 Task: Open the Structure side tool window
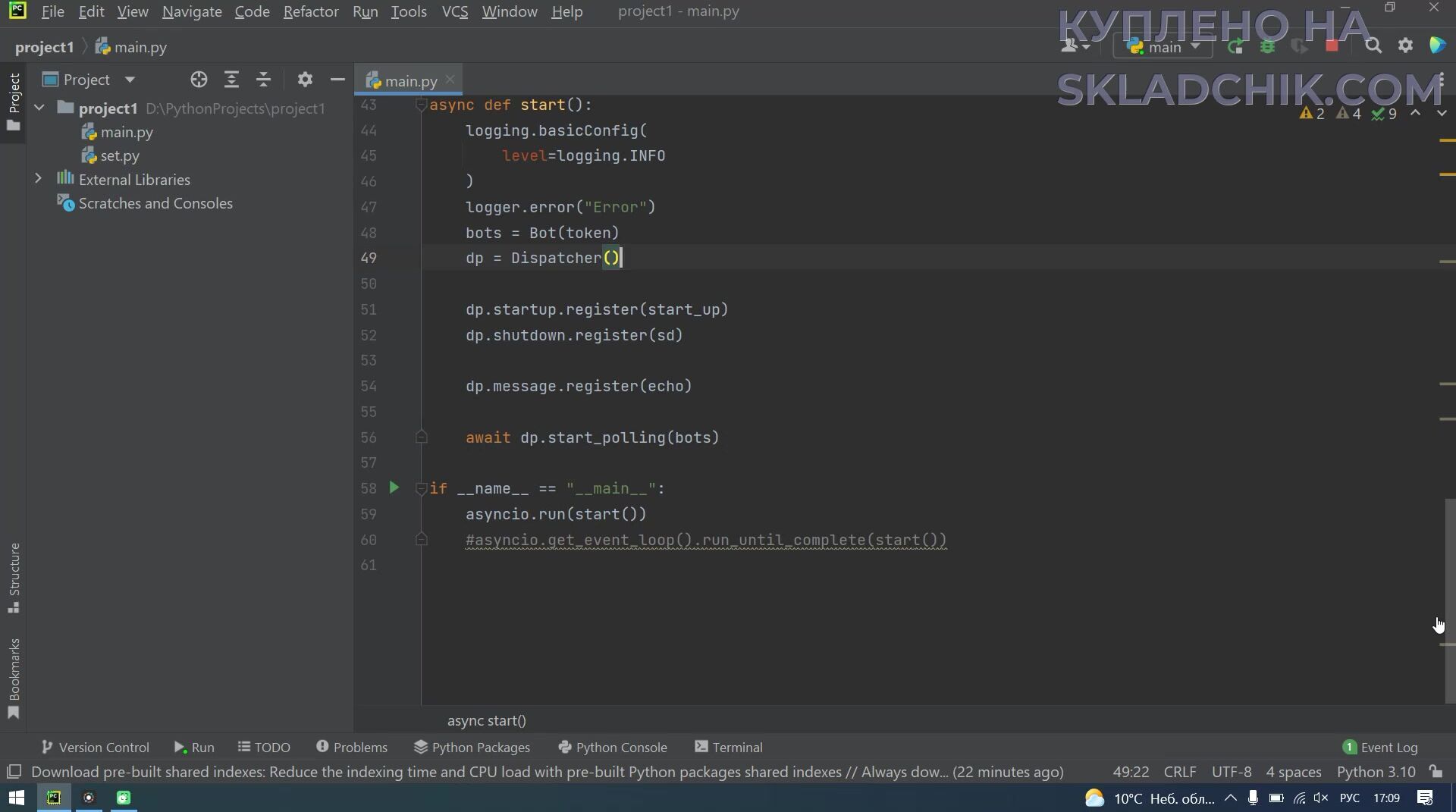[14, 578]
